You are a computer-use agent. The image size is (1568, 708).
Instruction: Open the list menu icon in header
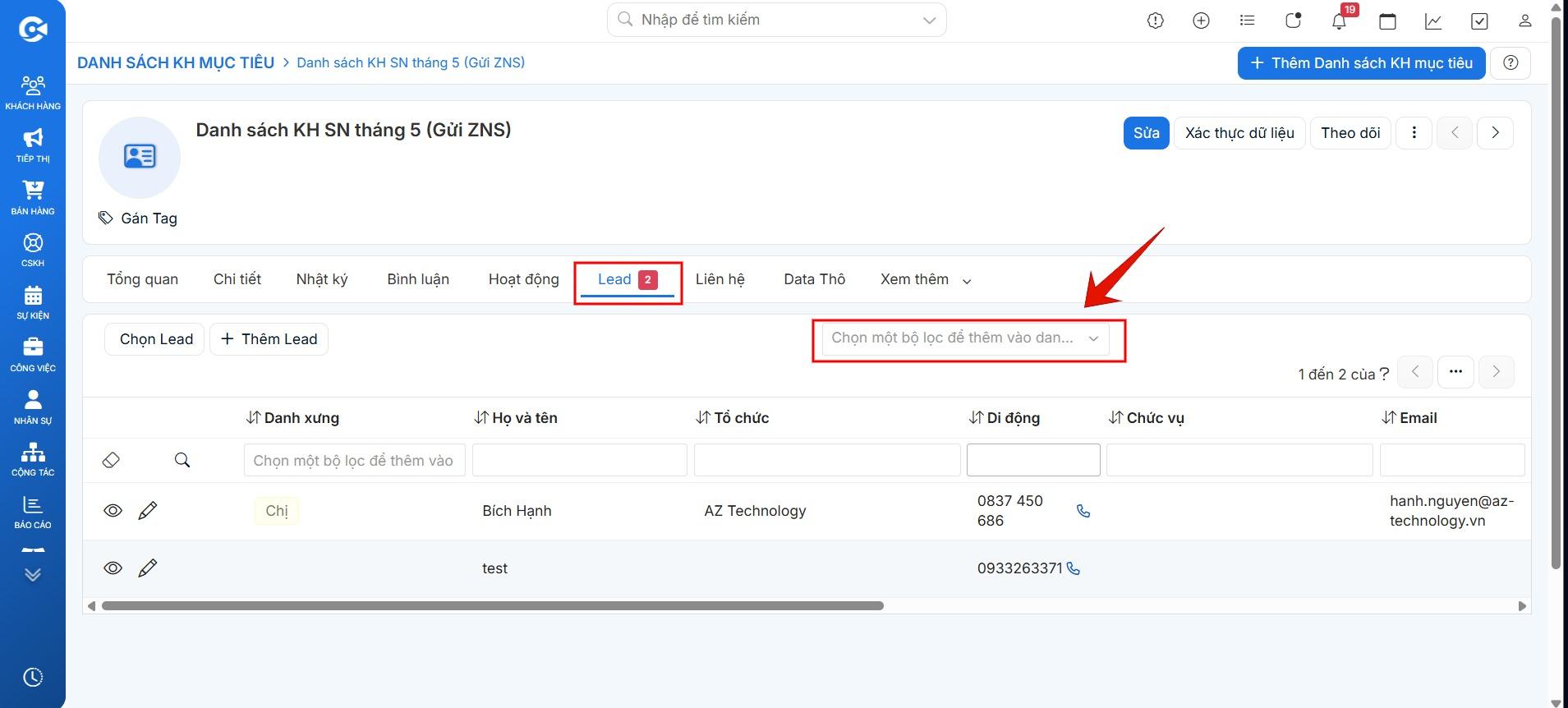[1248, 21]
